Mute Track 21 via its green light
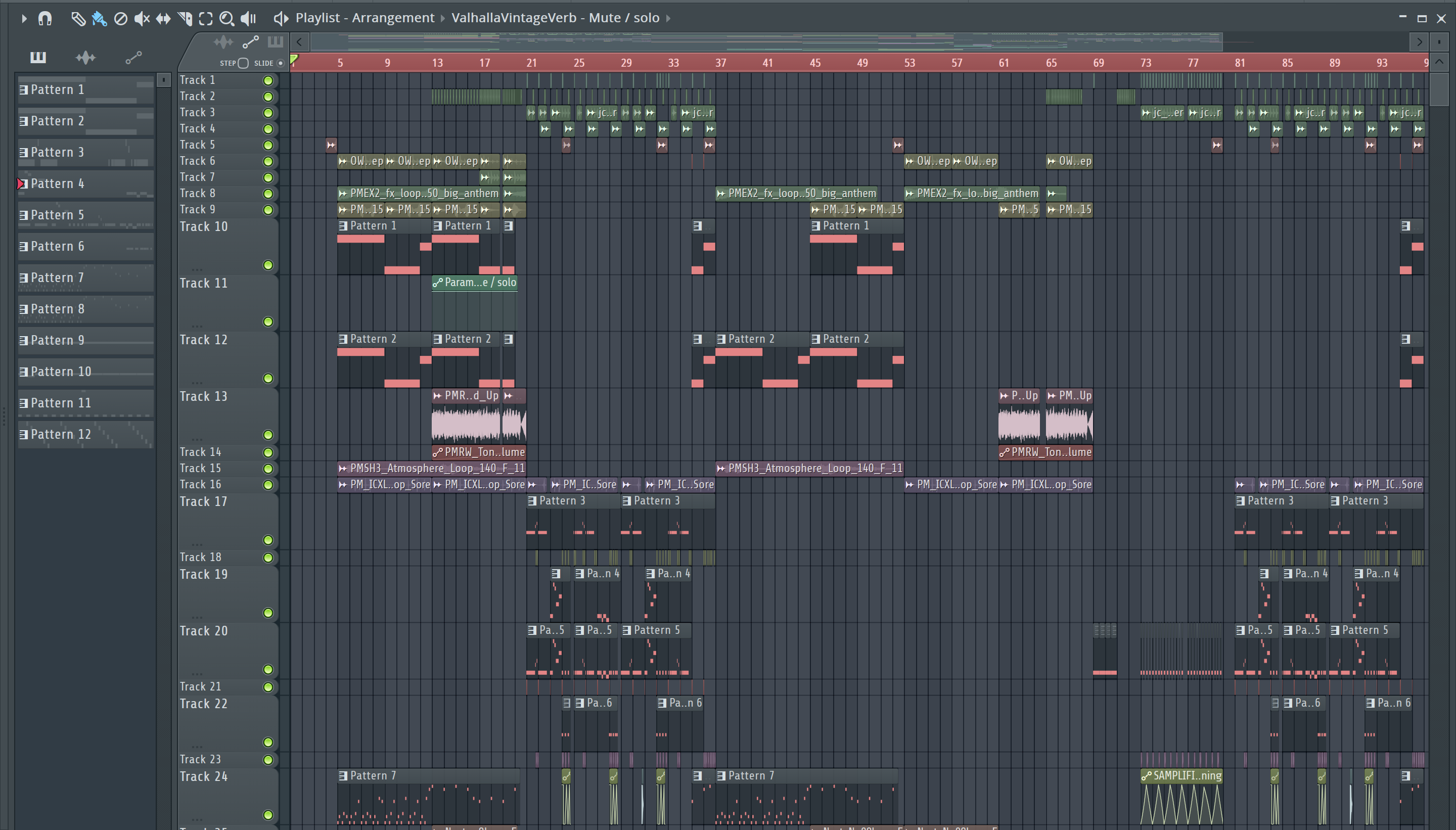This screenshot has width=1456, height=830. [x=268, y=687]
